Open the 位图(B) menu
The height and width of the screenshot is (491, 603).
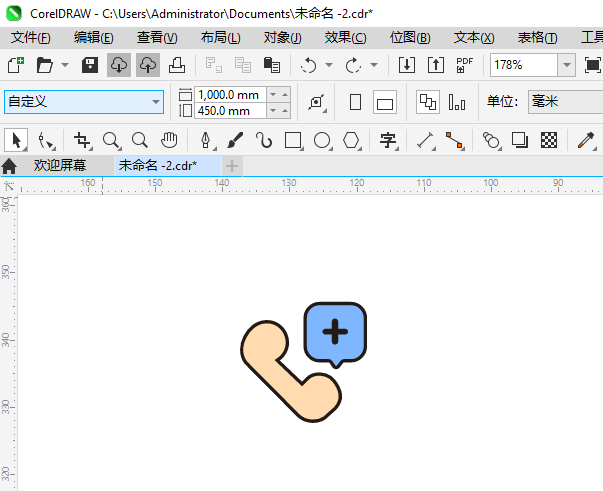click(410, 38)
